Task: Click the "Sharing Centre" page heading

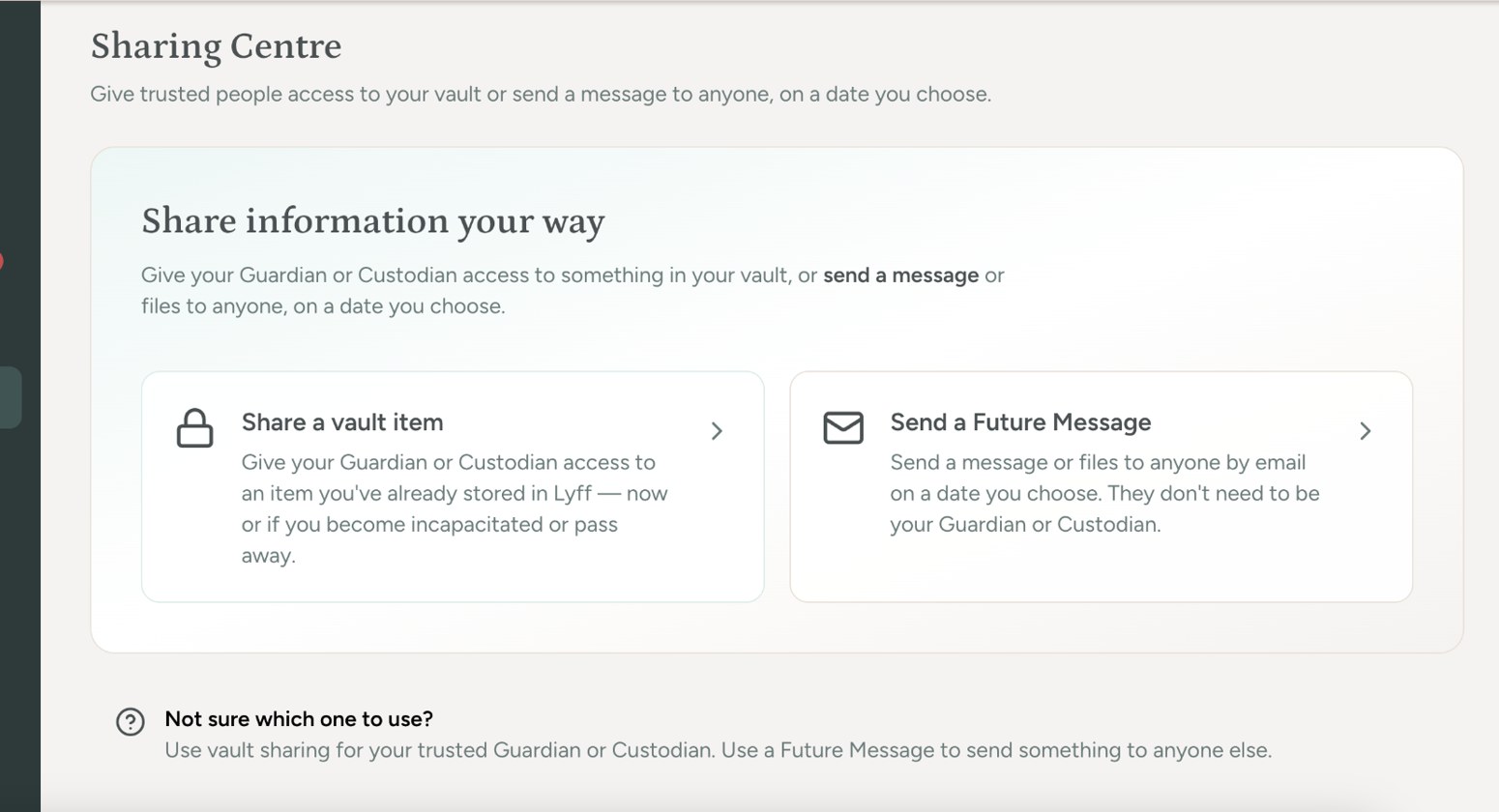Action: tap(216, 46)
